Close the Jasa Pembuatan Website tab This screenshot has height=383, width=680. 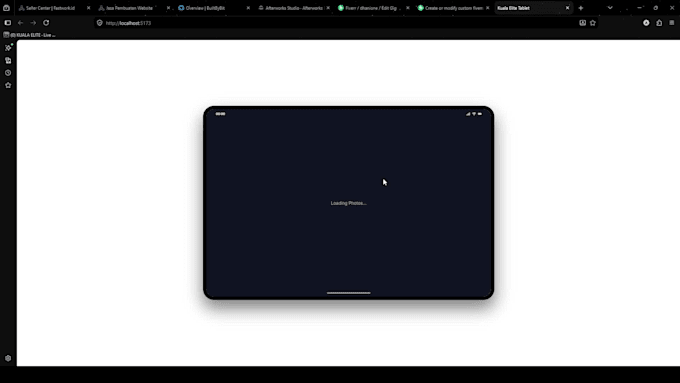(x=168, y=8)
